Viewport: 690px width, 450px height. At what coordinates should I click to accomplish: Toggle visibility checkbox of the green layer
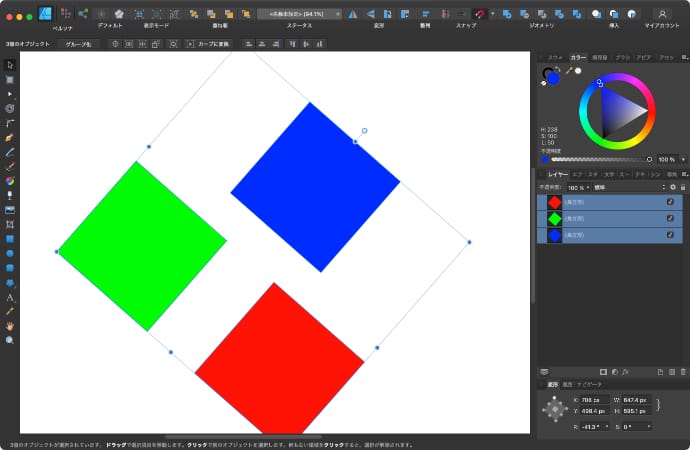point(670,218)
